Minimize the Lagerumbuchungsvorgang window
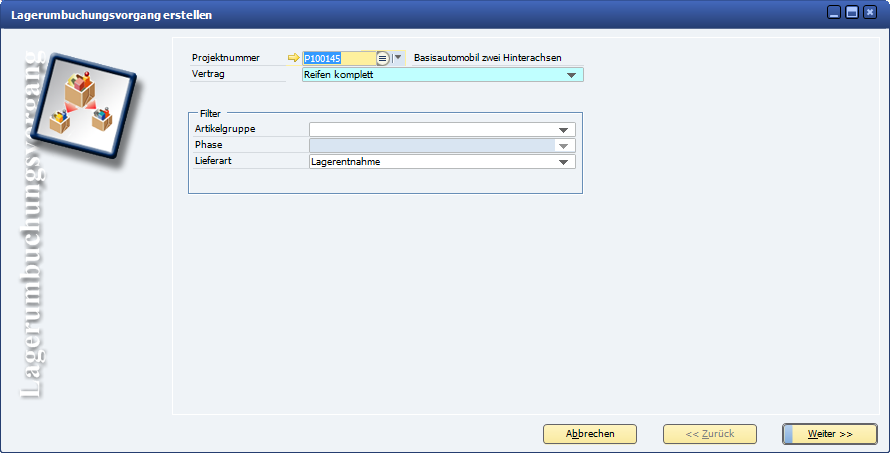Image resolution: width=890 pixels, height=453 pixels. [834, 13]
